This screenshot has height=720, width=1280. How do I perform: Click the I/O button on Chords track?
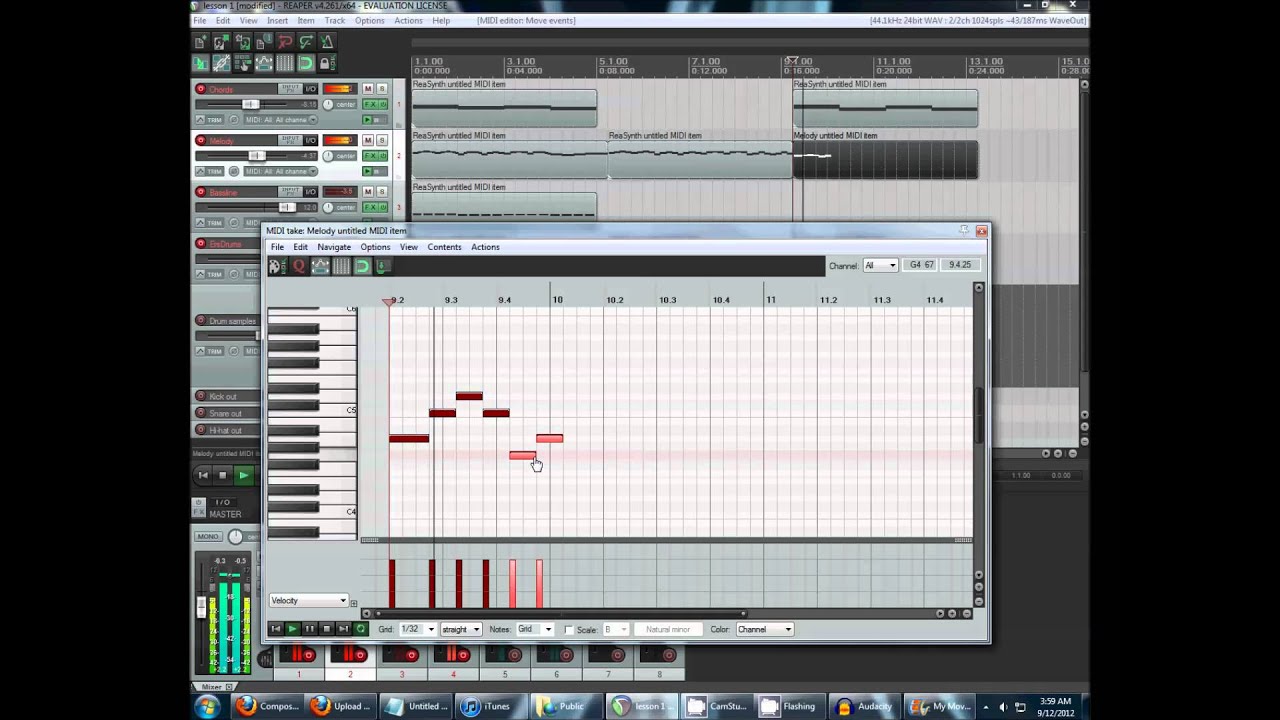point(310,89)
